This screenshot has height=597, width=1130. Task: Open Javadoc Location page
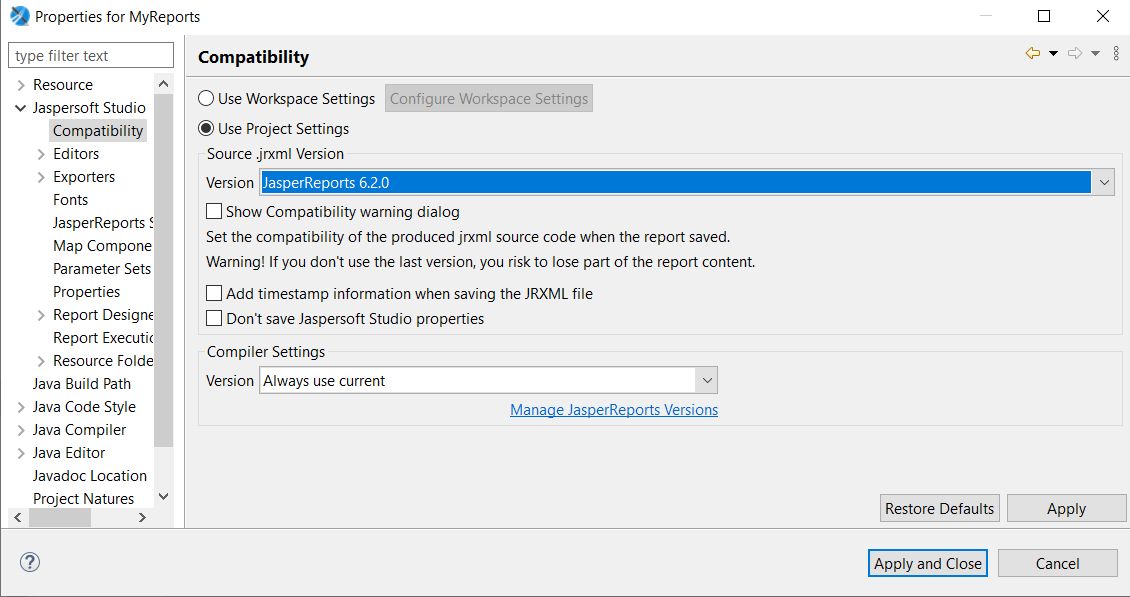pyautogui.click(x=89, y=476)
